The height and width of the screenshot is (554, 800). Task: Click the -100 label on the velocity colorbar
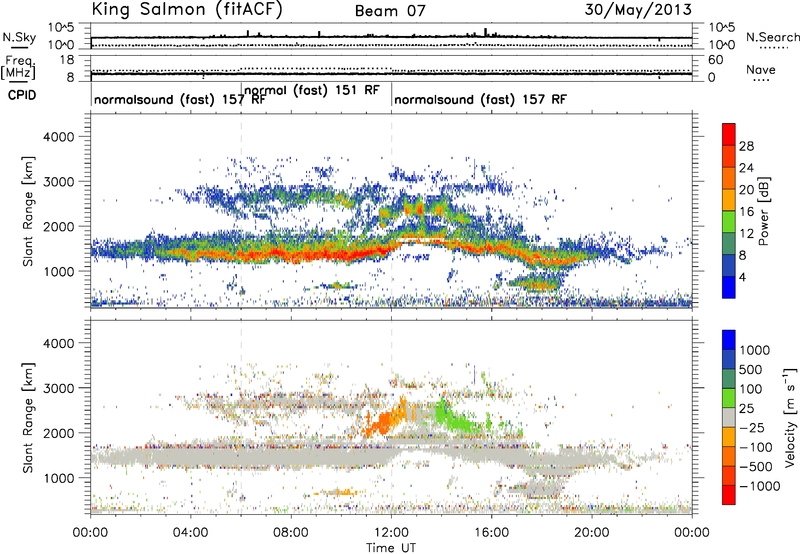pos(756,447)
